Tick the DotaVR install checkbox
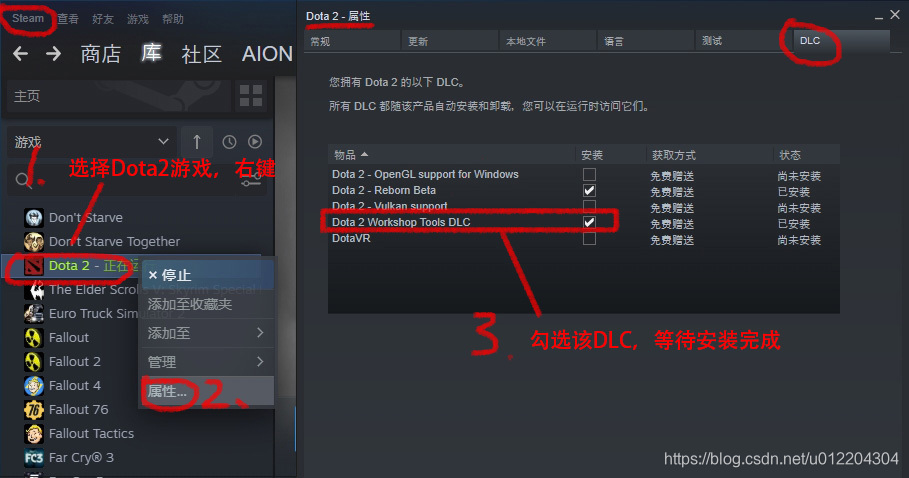Image resolution: width=909 pixels, height=478 pixels. pos(589,239)
